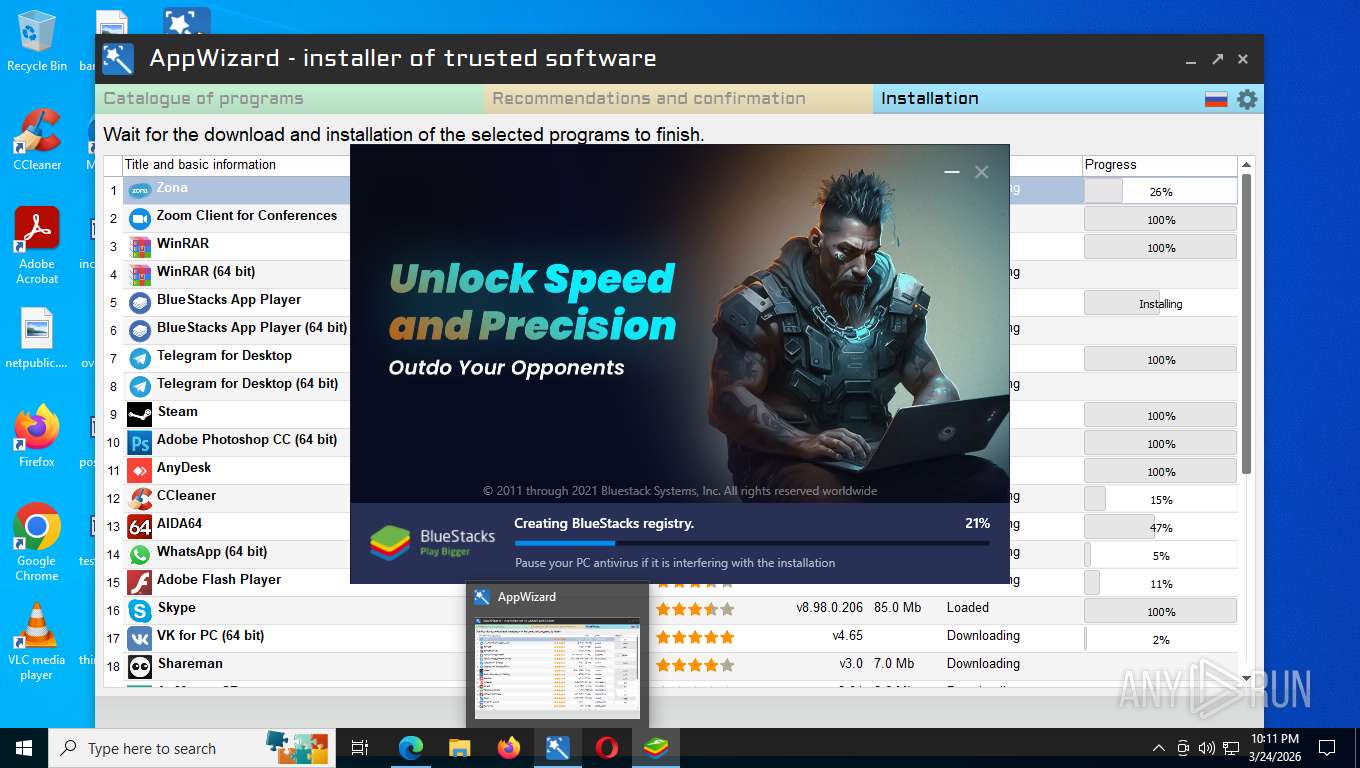Click the Zona 26% progress bar

pos(1161,191)
